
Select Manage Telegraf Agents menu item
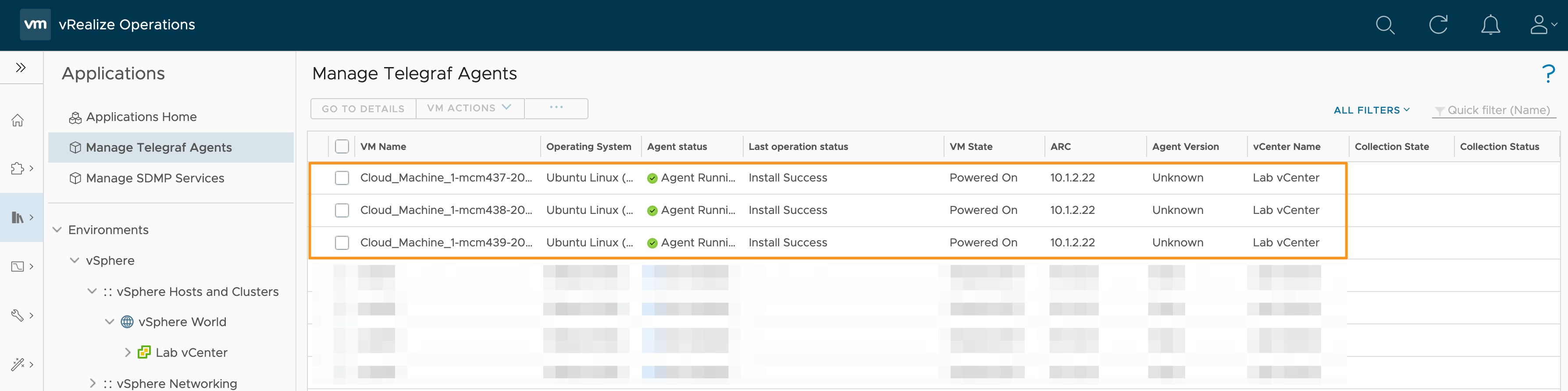point(171,147)
